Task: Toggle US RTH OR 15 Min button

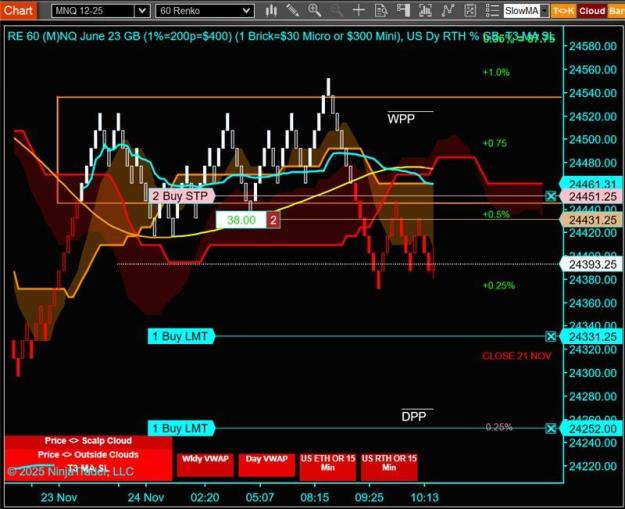Action: [x=389, y=466]
